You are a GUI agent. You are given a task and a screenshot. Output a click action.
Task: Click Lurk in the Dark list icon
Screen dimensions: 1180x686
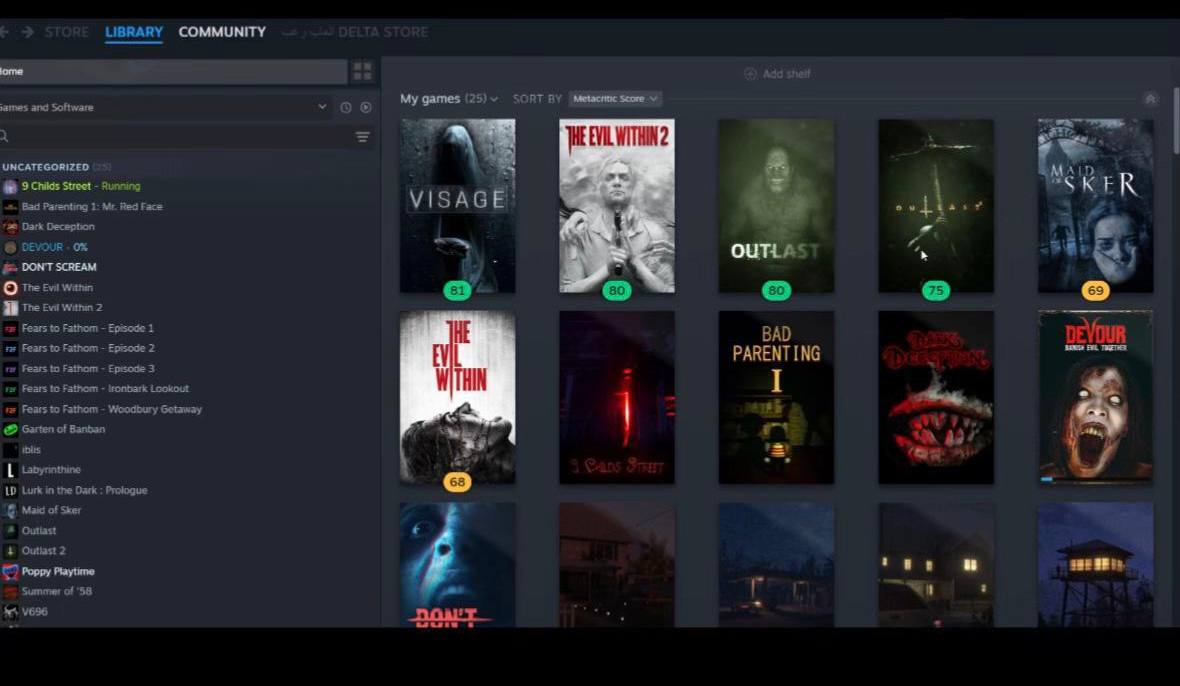click(10, 490)
